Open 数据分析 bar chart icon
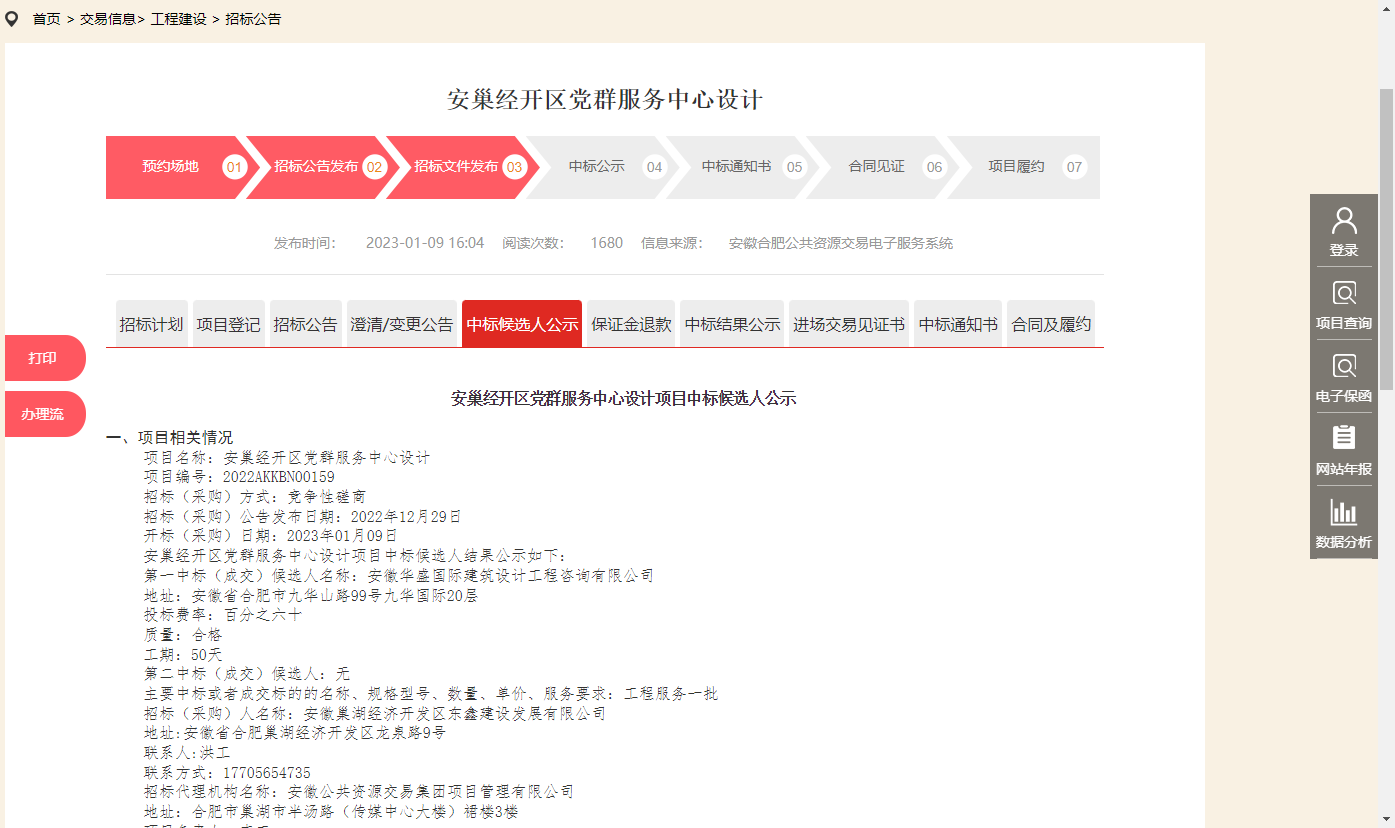The image size is (1395, 828). [1344, 513]
